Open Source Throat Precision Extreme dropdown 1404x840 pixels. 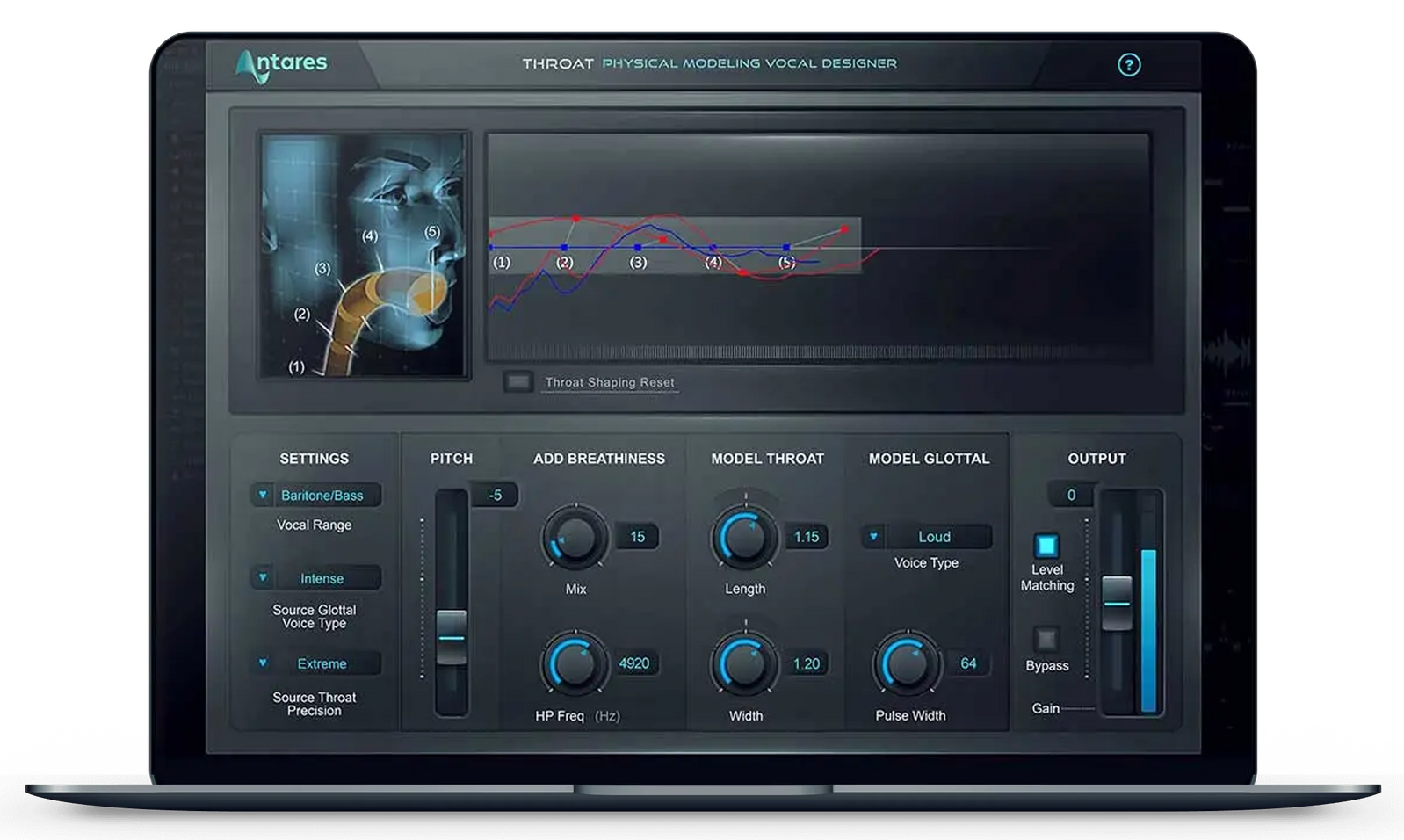click(x=316, y=663)
